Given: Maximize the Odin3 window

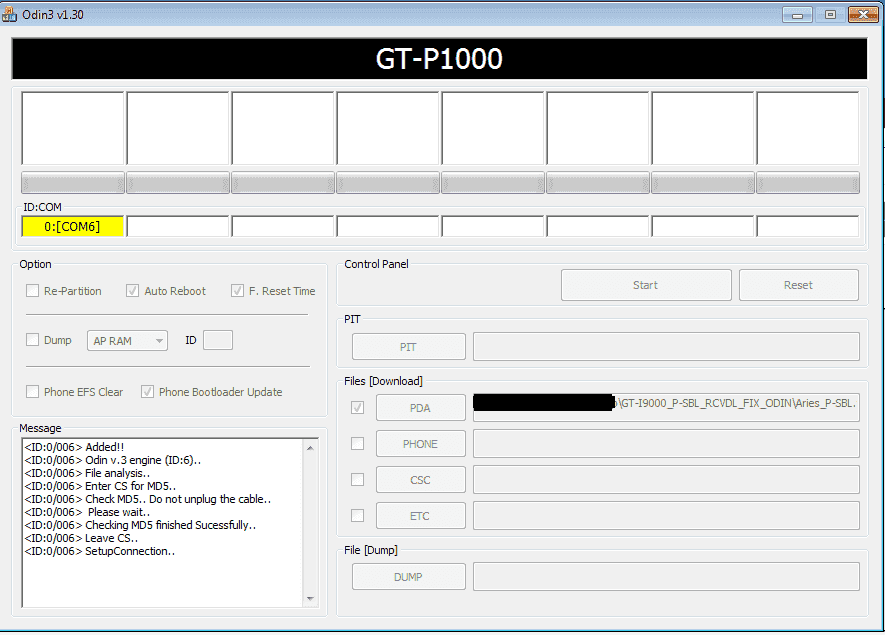Looking at the screenshot, I should (830, 15).
